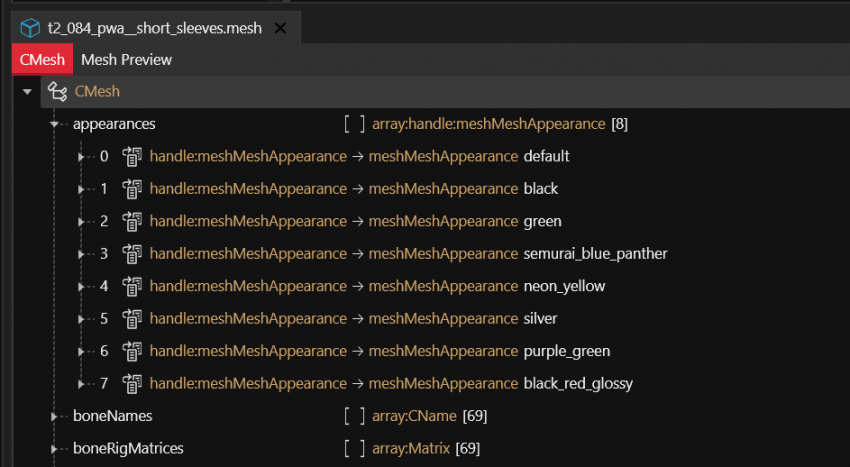The image size is (850, 467).
Task: Switch to the Mesh Preview tab
Action: pyautogui.click(x=126, y=60)
